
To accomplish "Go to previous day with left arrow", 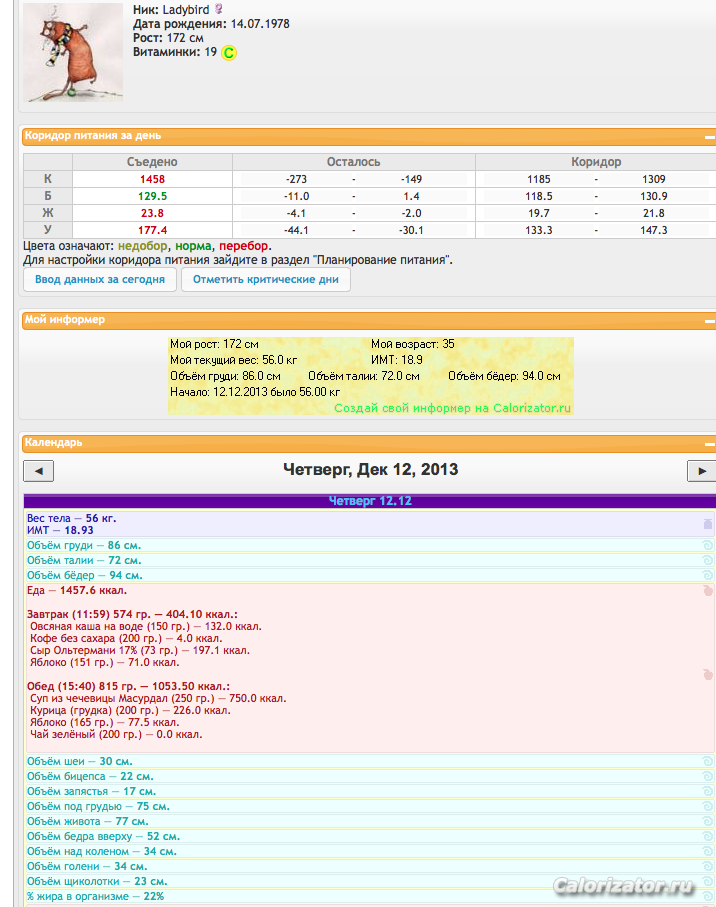I will point(38,471).
